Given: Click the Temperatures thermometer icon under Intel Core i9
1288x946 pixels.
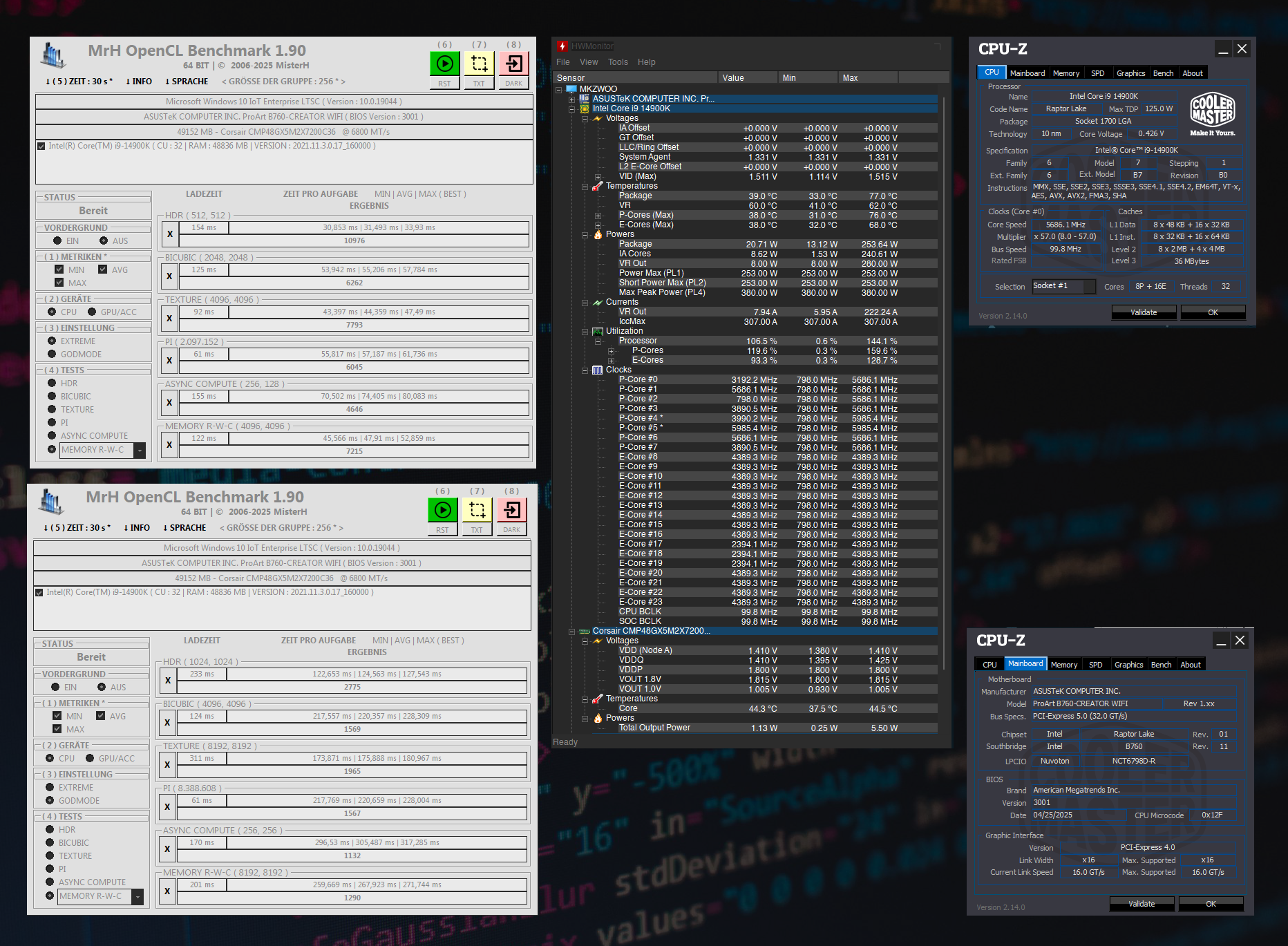Looking at the screenshot, I should 598,186.
